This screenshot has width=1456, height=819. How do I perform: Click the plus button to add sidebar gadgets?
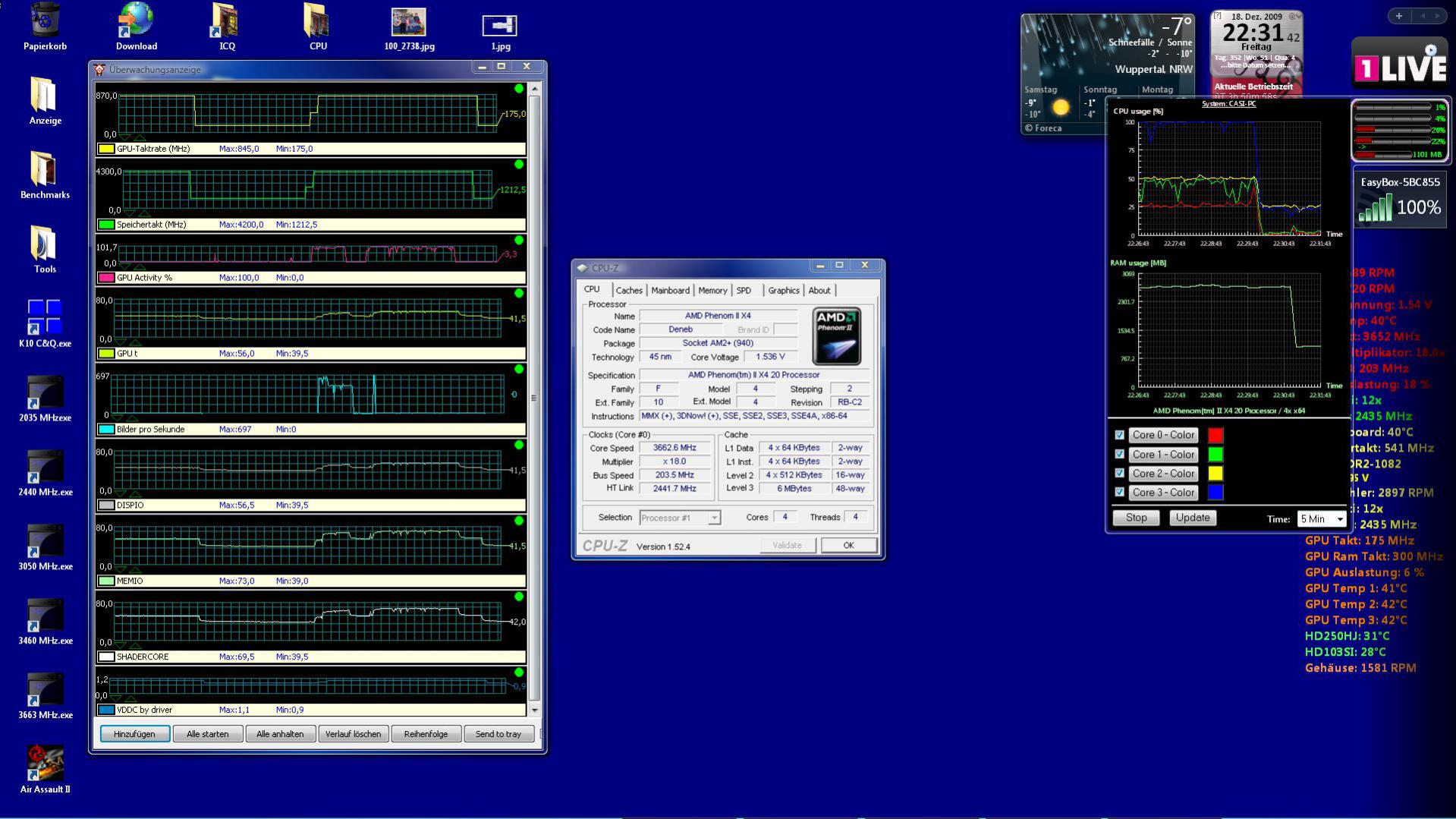click(x=1399, y=16)
